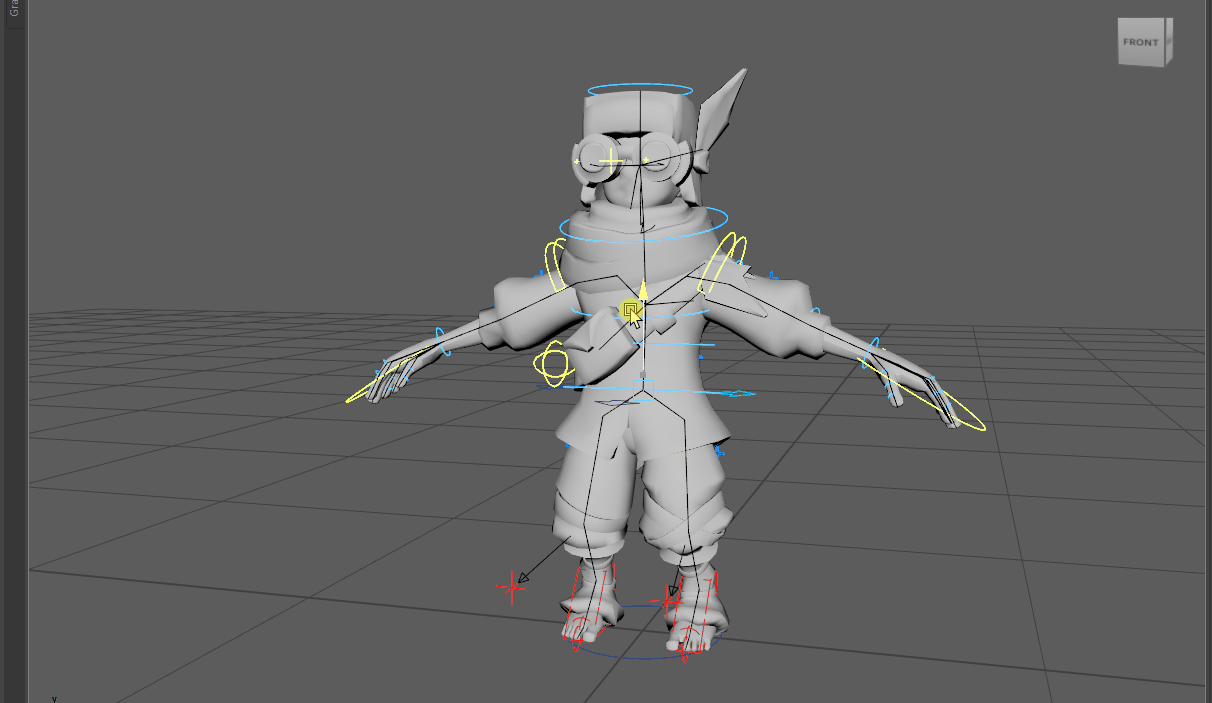Click the yellow up-arrow gizmo at the spine
Screen dimensions: 1212x703
tap(645, 290)
